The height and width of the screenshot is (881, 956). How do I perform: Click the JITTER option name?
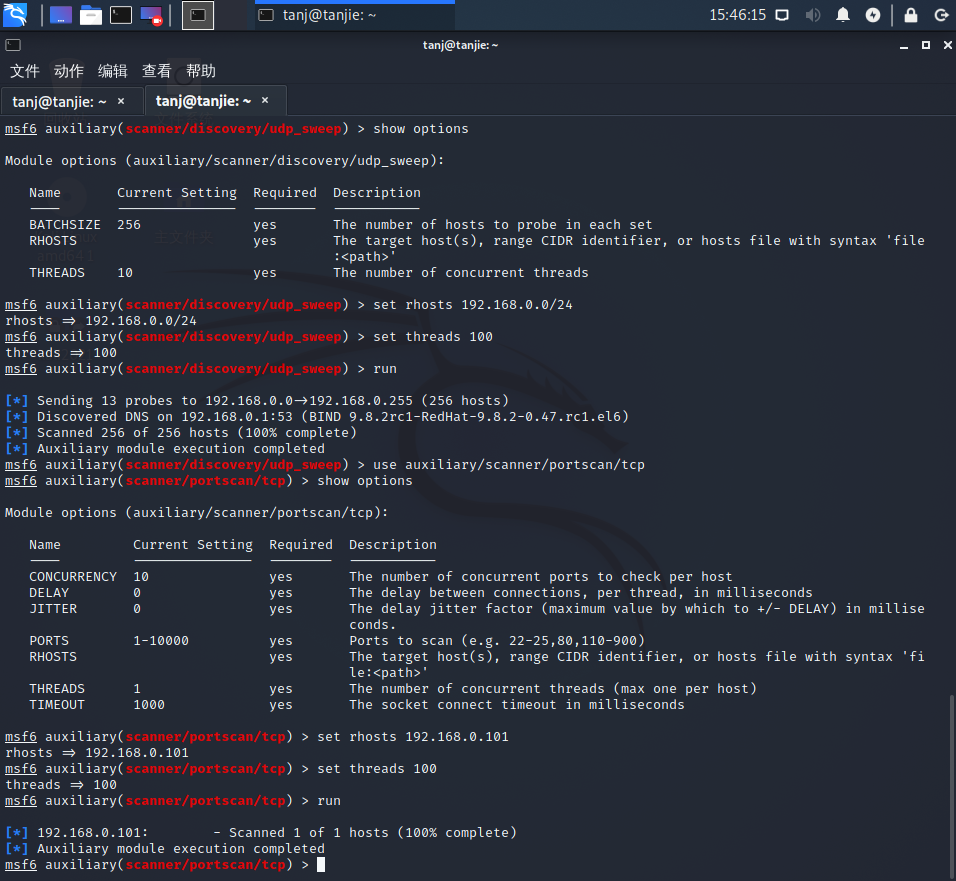click(x=53, y=608)
